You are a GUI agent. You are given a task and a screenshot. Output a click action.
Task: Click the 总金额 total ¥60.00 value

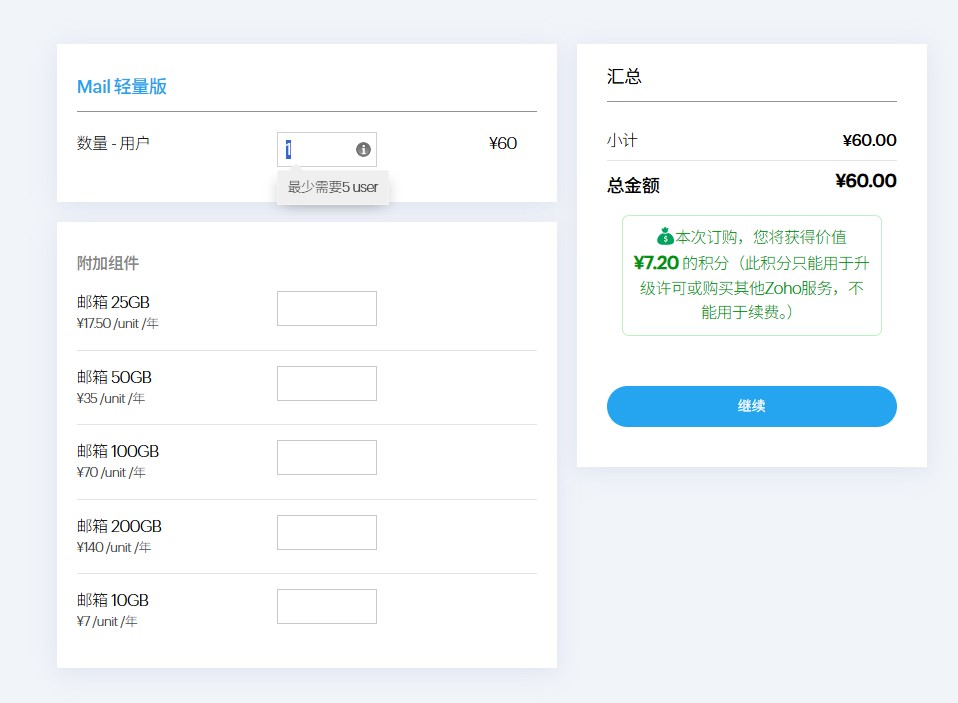pyautogui.click(x=865, y=181)
